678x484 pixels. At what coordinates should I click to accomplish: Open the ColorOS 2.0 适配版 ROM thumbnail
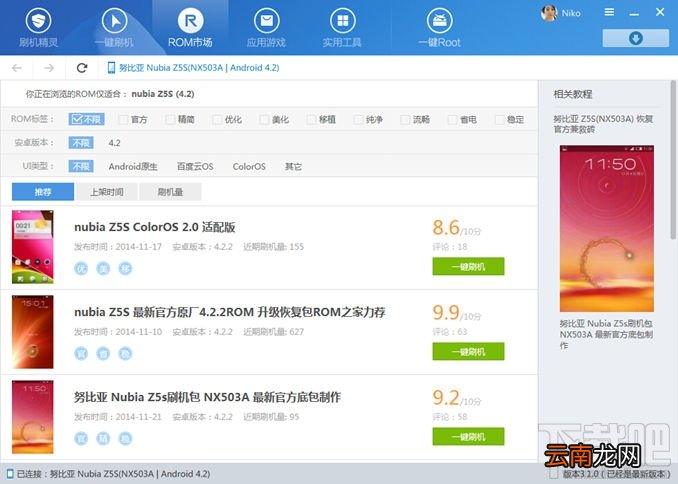[33, 247]
